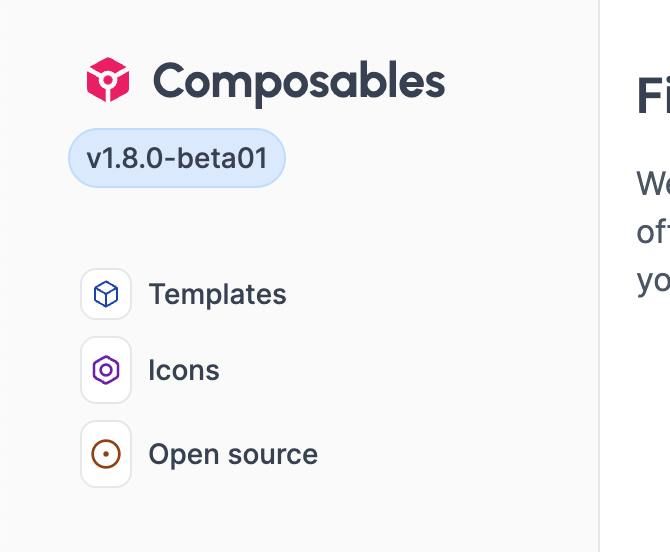Click the paragraph line starting with "of"
Viewport: 670px width, 552px height.
point(653,232)
